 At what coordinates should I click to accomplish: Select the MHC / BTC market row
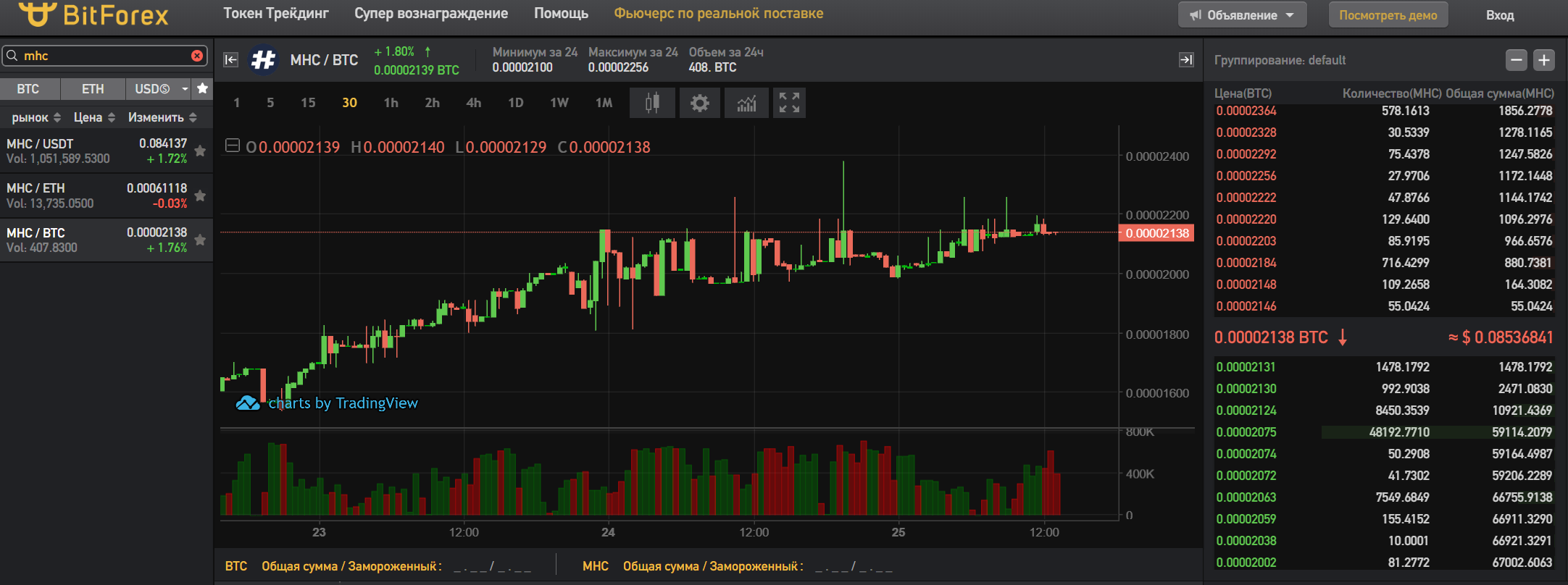[x=107, y=240]
